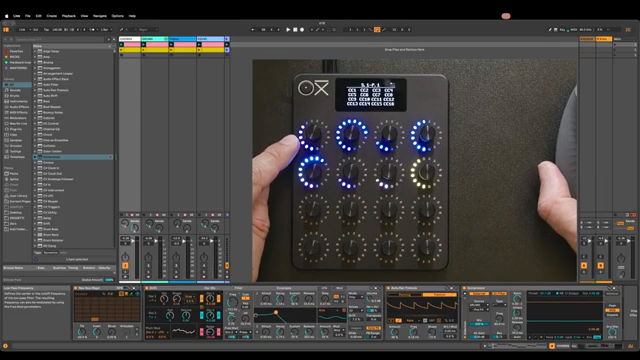
Task: Open the 1 Bar quantization dropdown
Action: (106, 29)
